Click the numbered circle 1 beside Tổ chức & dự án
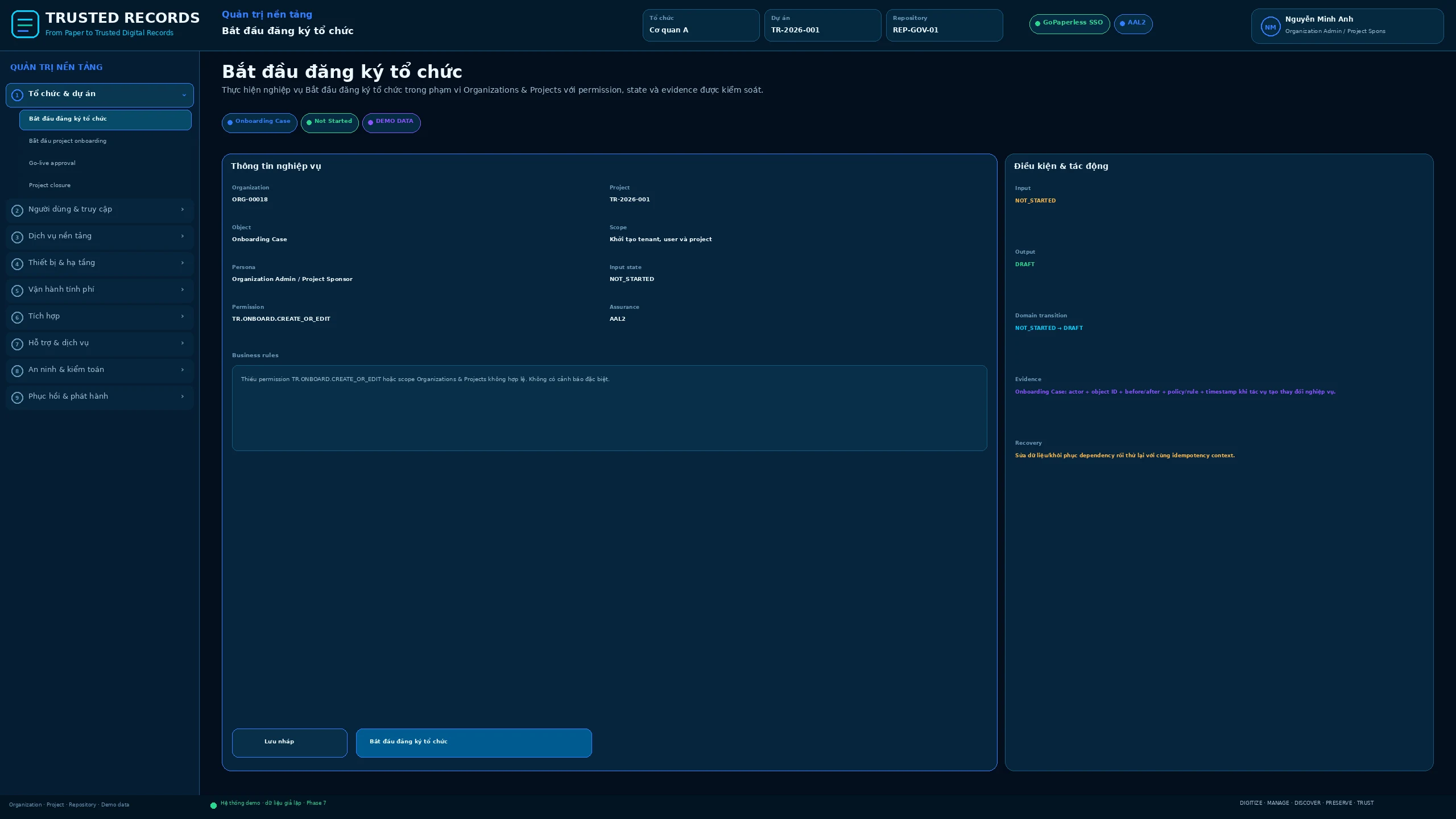1456x819 pixels. (17, 95)
